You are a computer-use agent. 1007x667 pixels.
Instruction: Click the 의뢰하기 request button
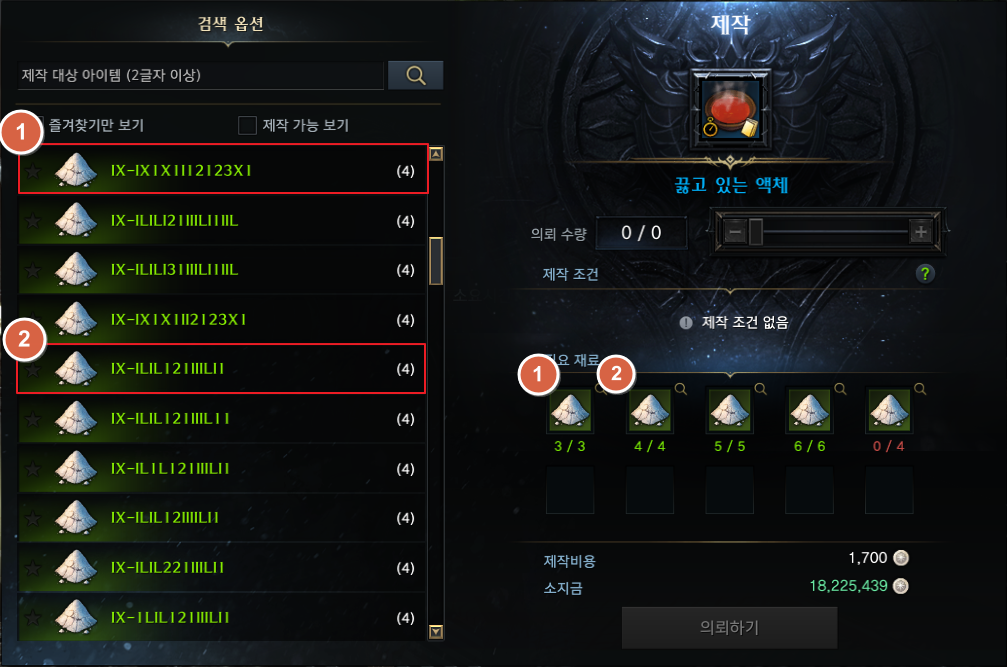point(730,627)
